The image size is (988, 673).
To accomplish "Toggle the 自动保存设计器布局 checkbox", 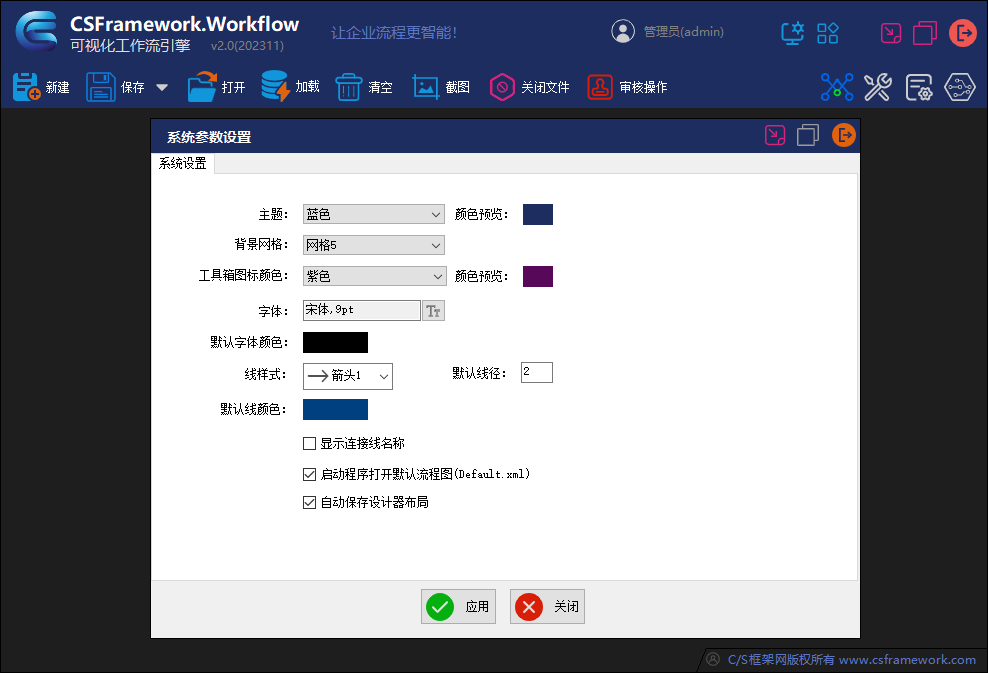I will point(309,502).
